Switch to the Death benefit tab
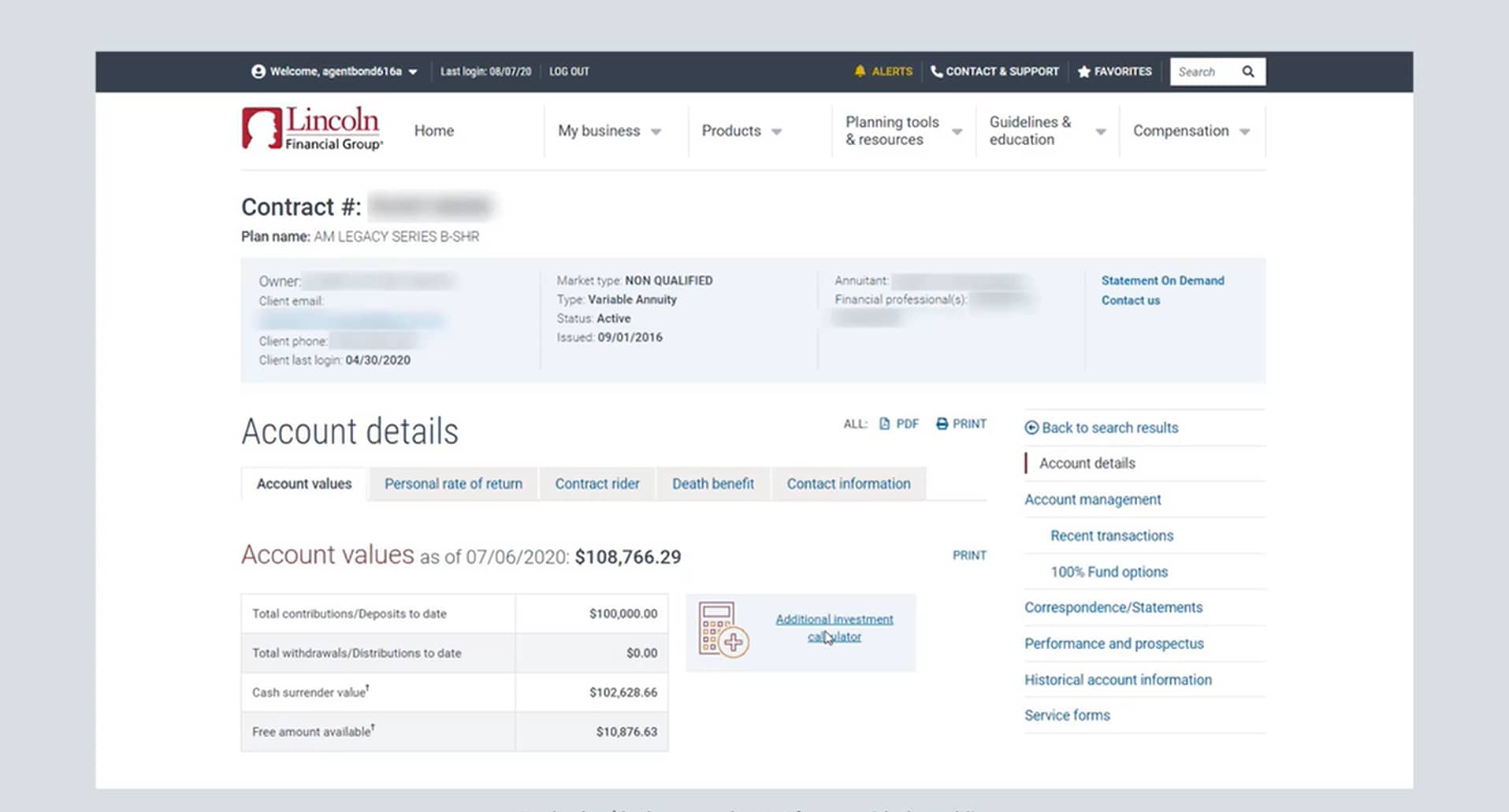Viewport: 1509px width, 812px height. 713,484
